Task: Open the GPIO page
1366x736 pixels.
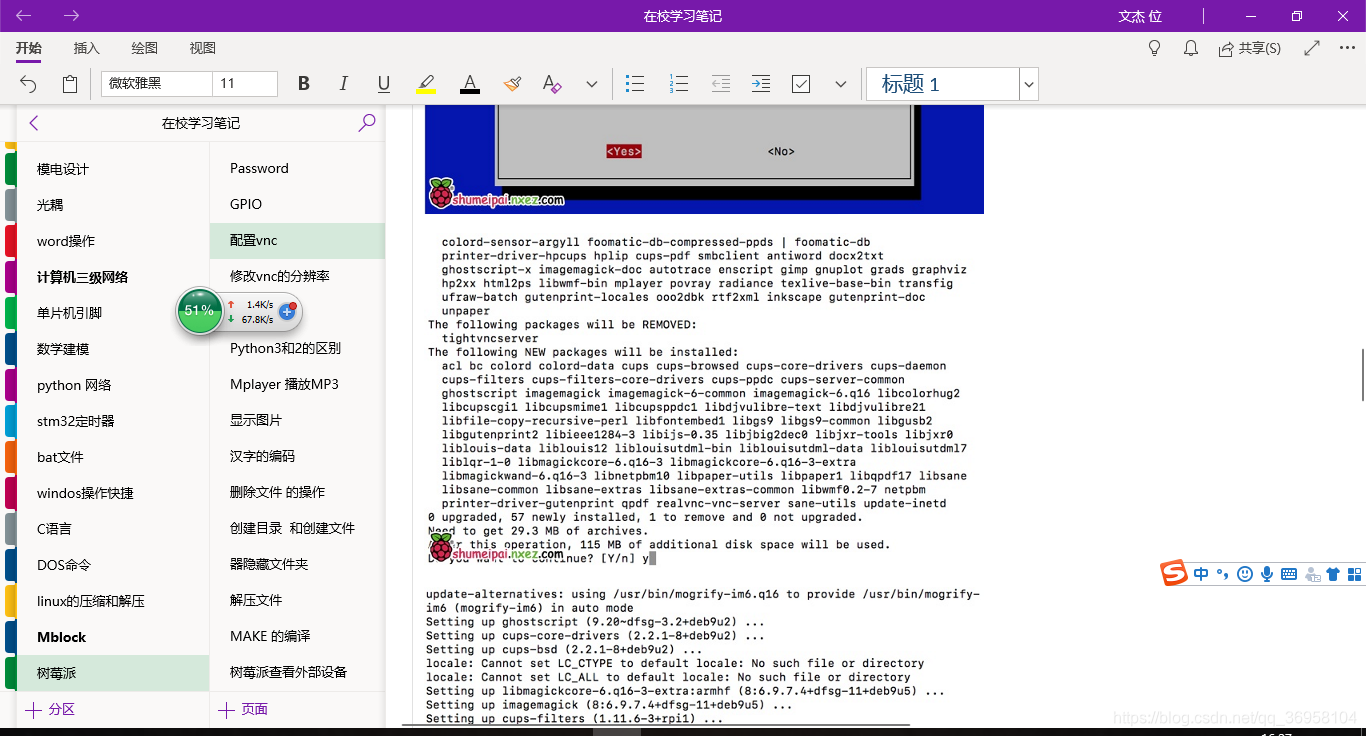Action: [x=297, y=204]
